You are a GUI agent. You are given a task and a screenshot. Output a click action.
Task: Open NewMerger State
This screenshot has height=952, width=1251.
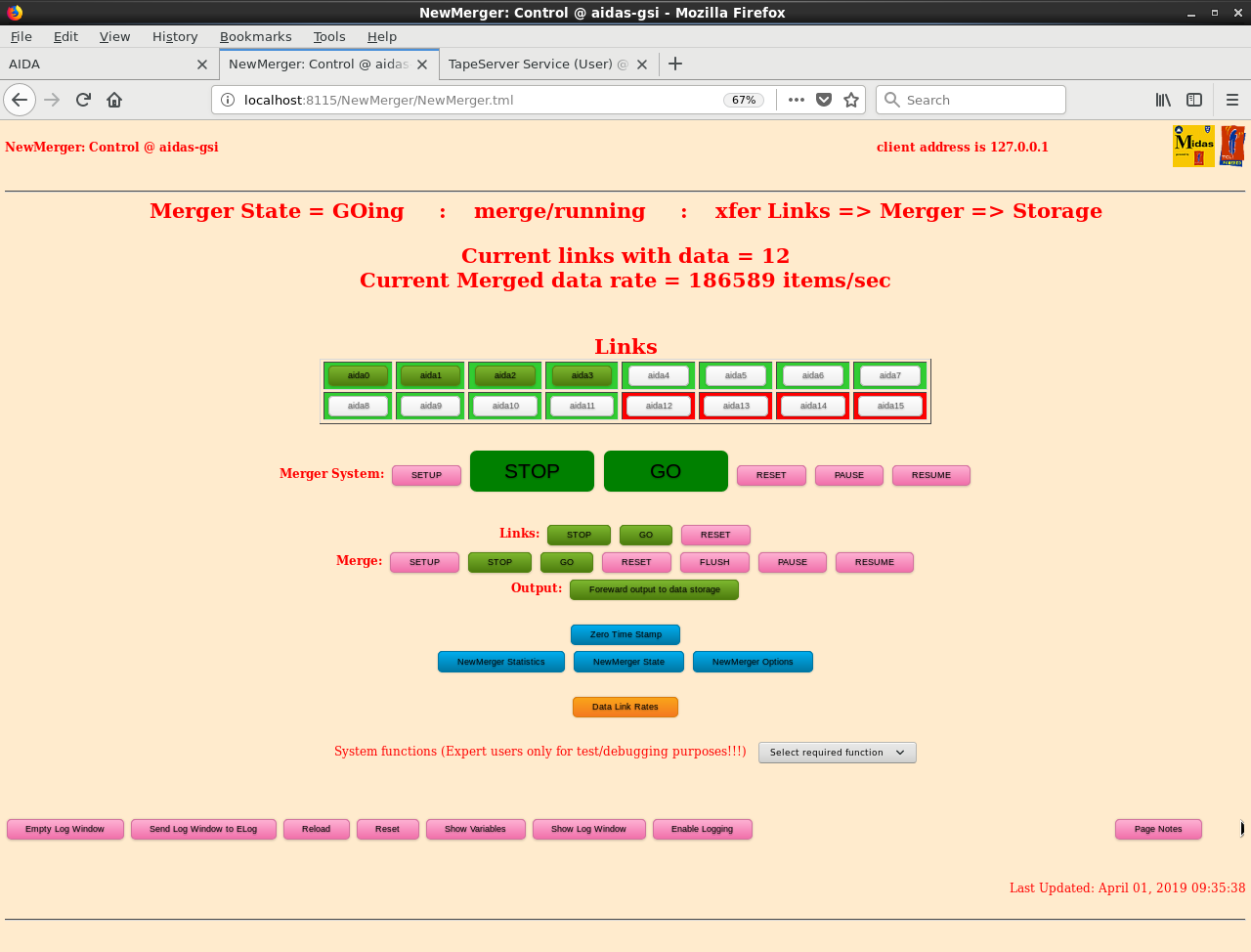point(628,662)
